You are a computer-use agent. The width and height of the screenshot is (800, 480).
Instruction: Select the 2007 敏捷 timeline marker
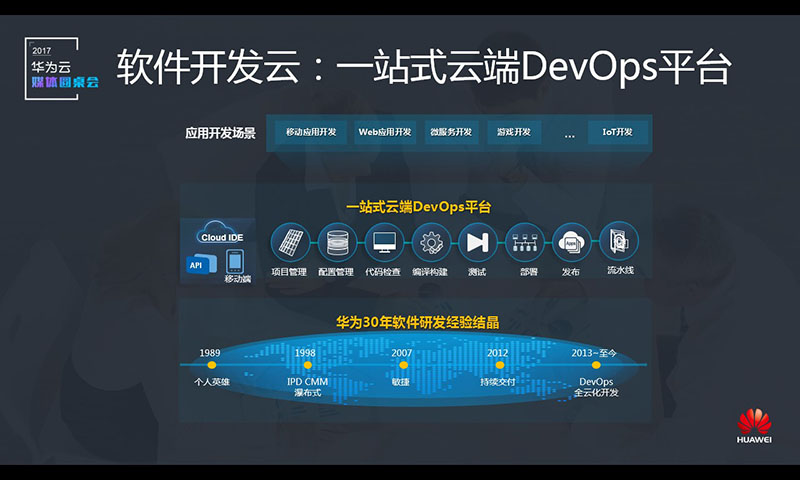click(x=403, y=365)
